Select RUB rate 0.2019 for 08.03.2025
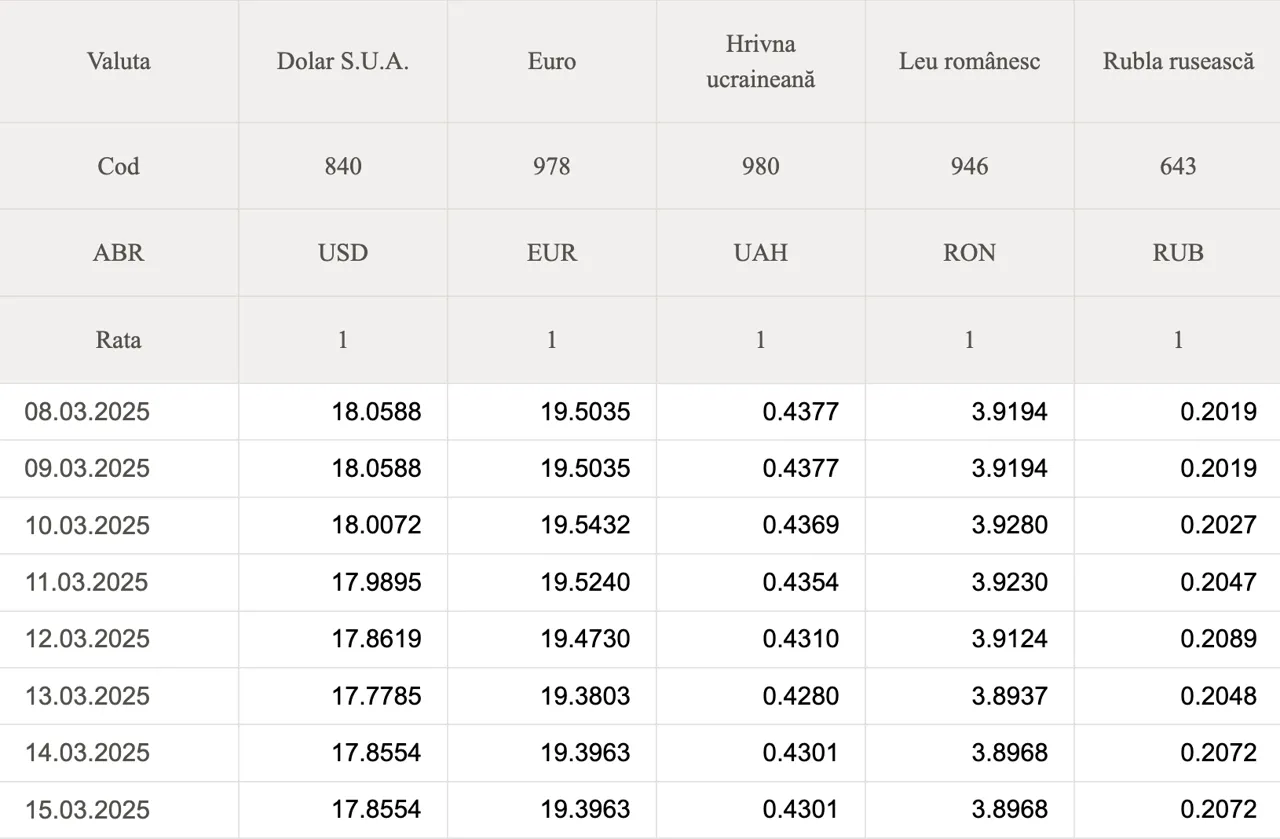Viewport: 1280px width, 839px height. point(1219,412)
